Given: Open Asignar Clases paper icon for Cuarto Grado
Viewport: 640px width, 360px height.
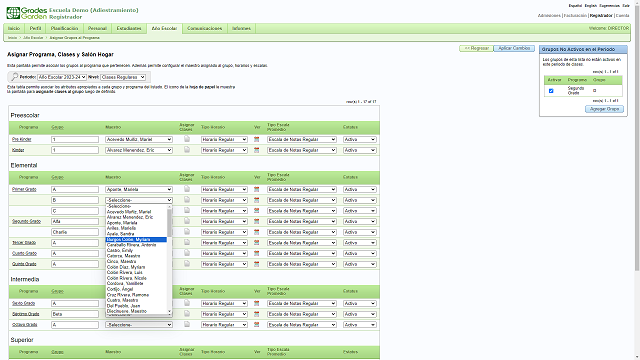Looking at the screenshot, I should tap(187, 253).
